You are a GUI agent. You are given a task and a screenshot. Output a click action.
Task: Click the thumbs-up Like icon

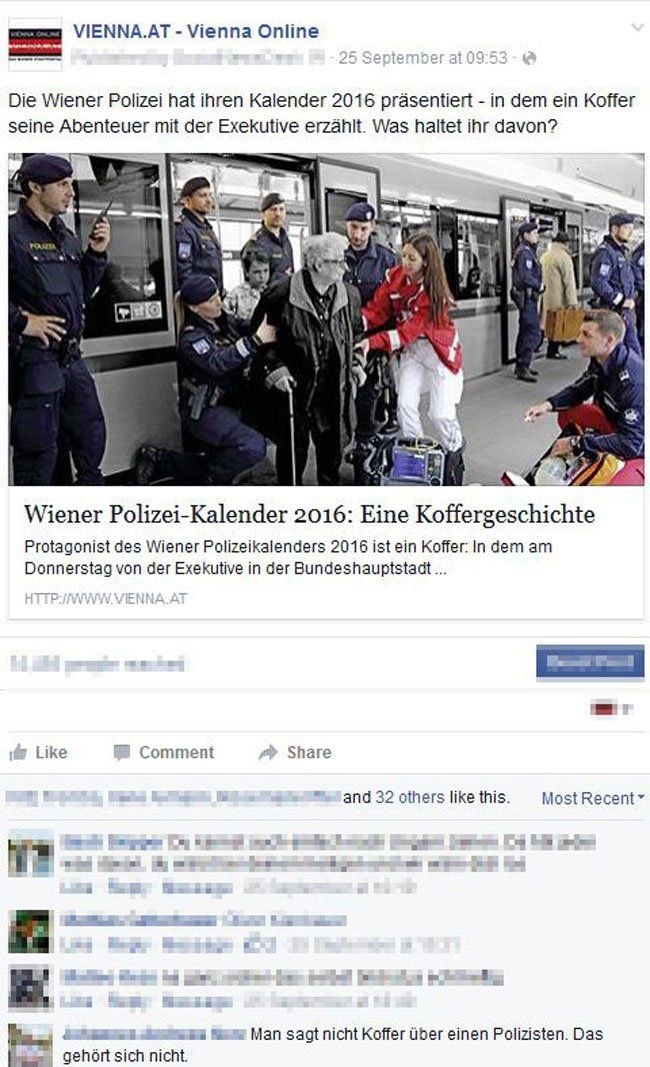pos(18,752)
